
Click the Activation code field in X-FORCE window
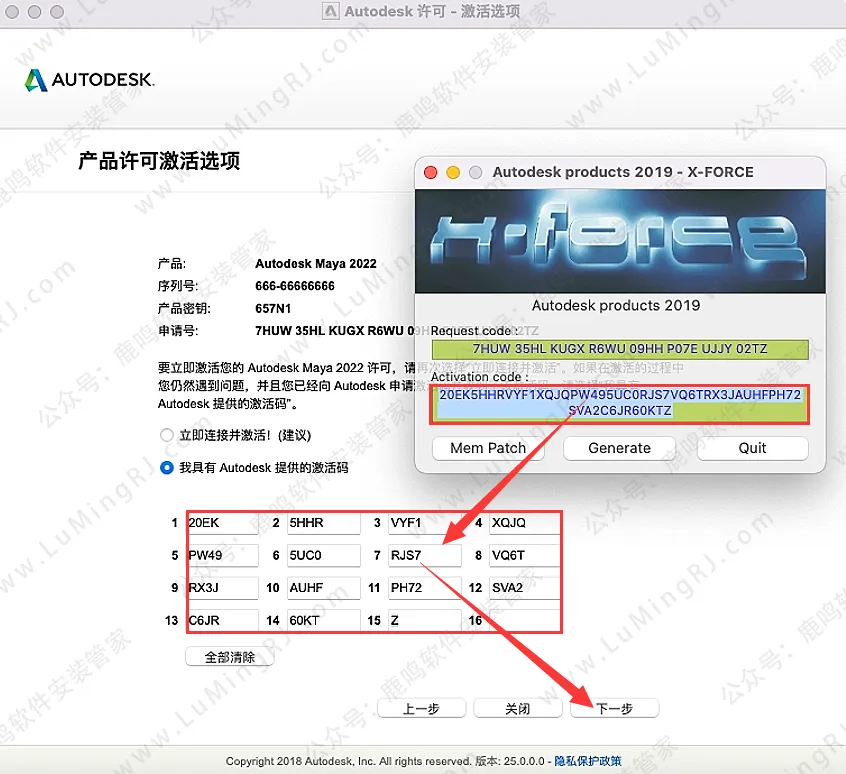tap(620, 403)
